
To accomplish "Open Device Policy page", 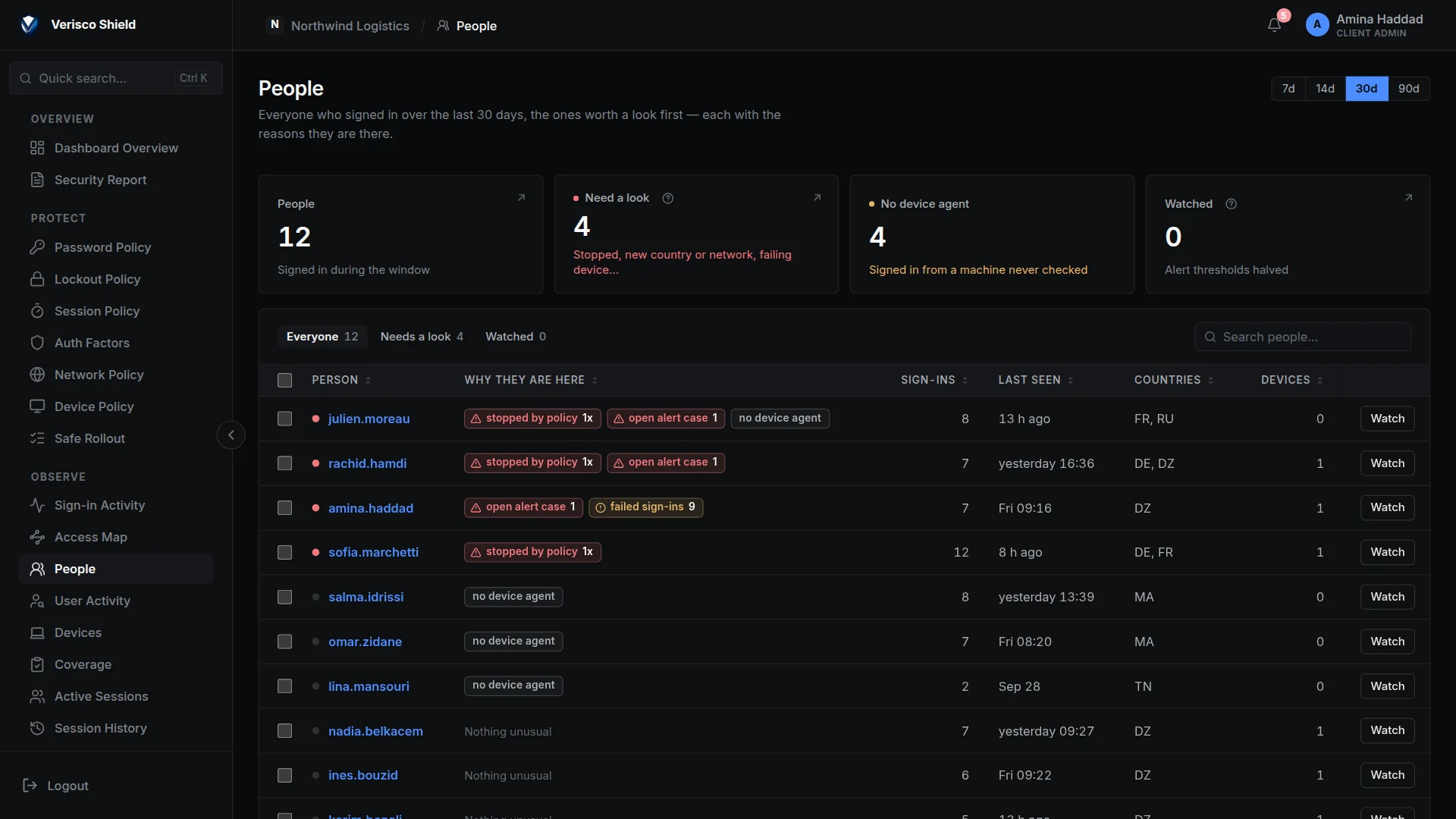I will click(x=116, y=406).
